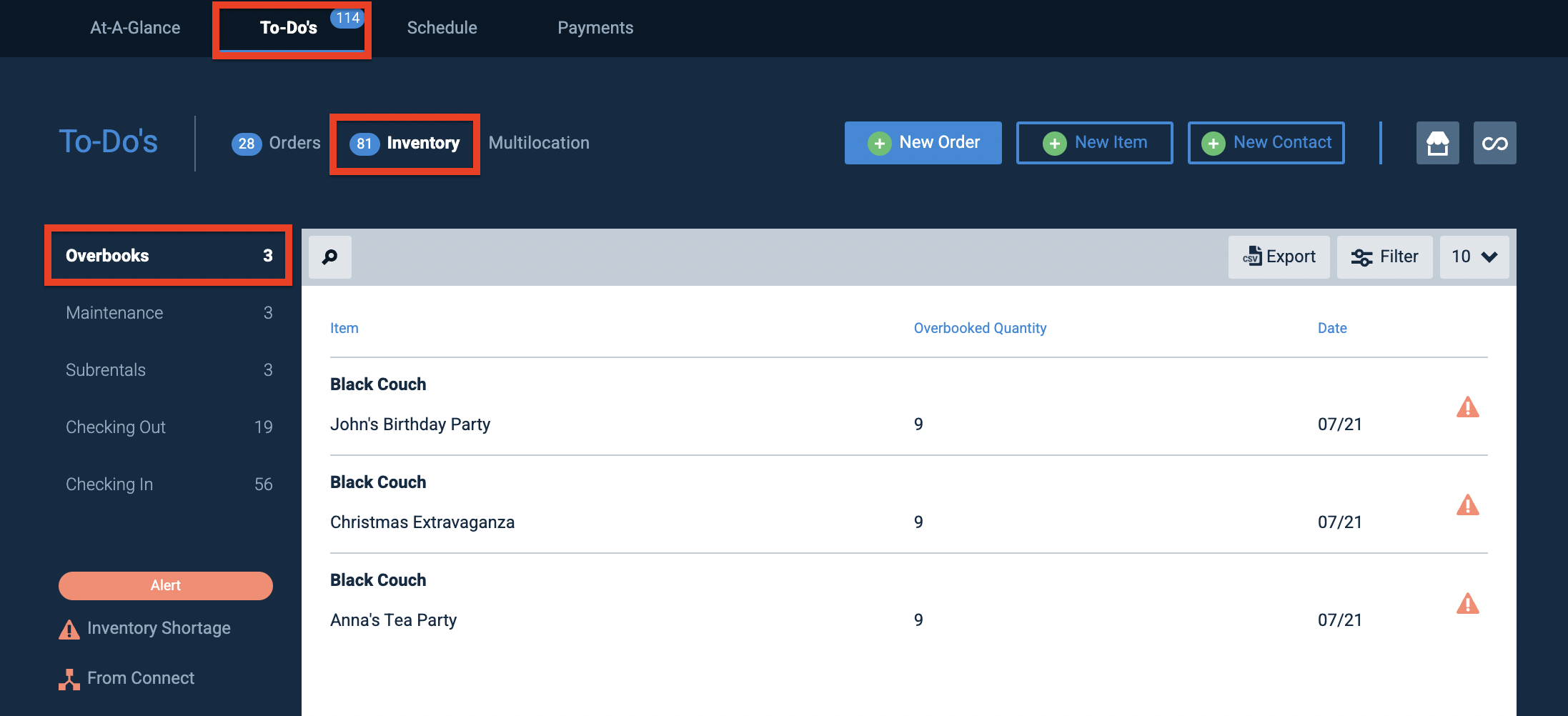Click the CSV file icon on Export
The image size is (1568, 716).
point(1252,257)
